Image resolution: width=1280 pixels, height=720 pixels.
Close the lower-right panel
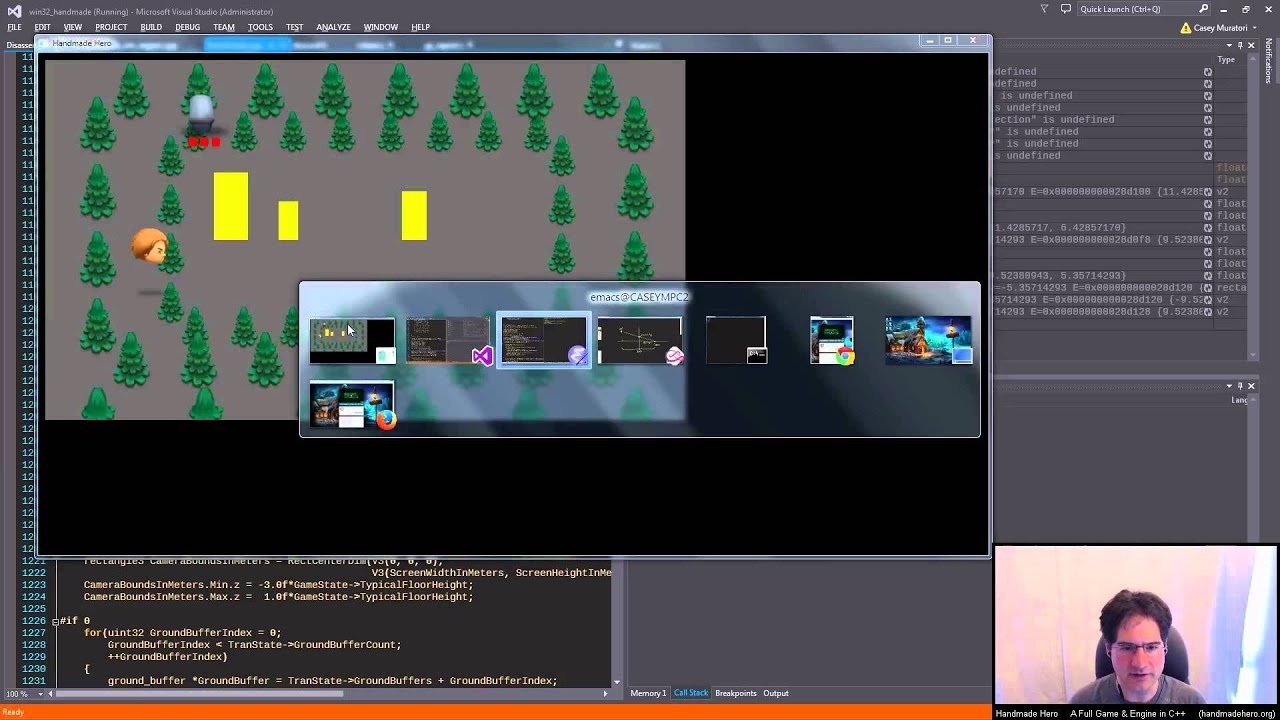[x=1251, y=386]
